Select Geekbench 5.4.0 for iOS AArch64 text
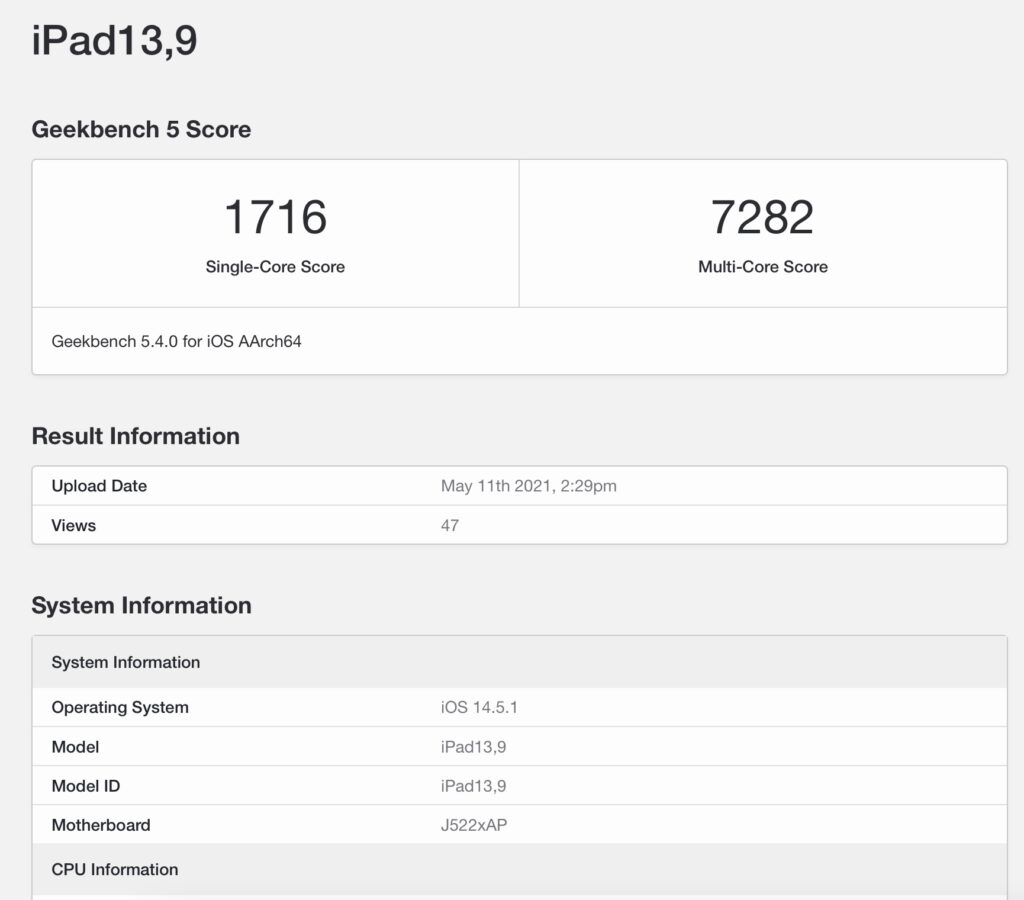Viewport: 1024px width, 900px height. click(x=176, y=341)
